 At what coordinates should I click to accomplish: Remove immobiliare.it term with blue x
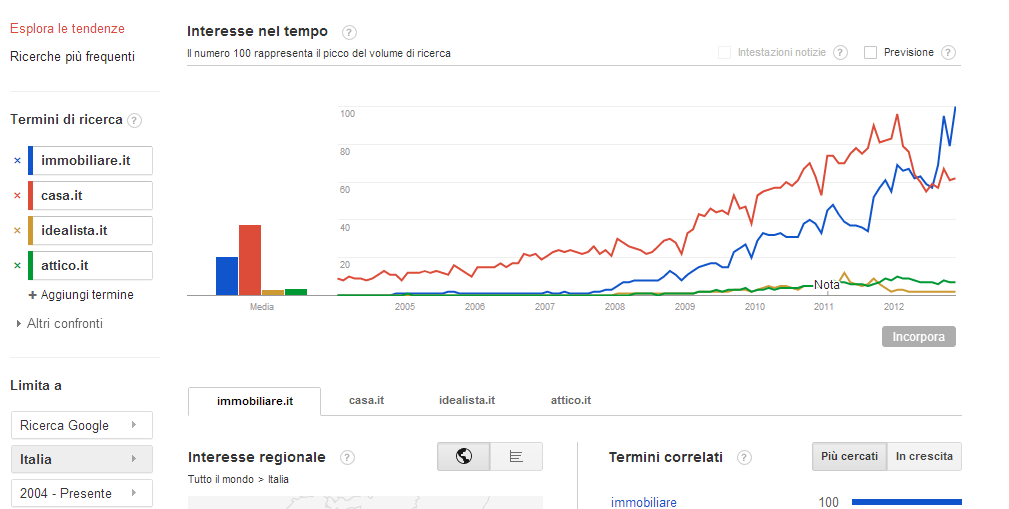[17, 160]
